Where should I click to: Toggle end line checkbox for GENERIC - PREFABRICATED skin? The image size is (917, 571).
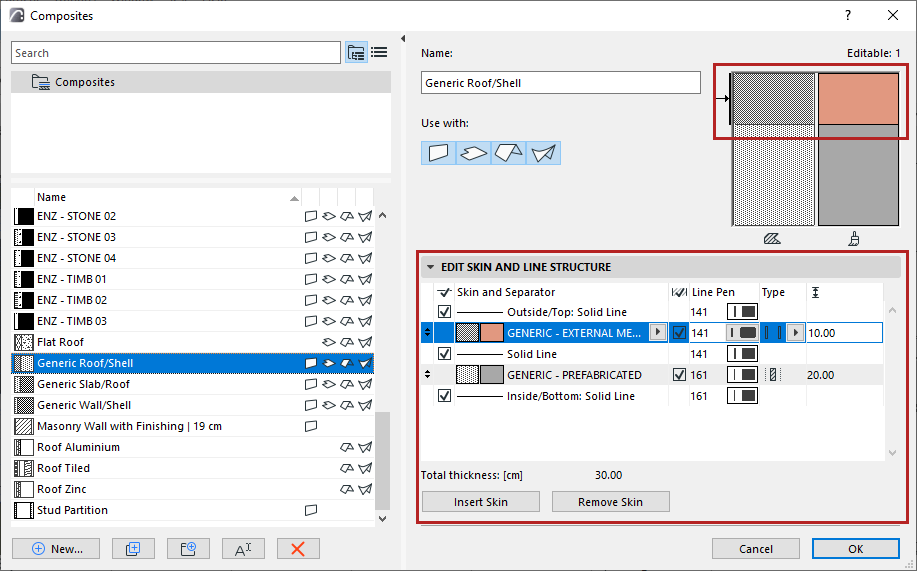click(x=679, y=375)
